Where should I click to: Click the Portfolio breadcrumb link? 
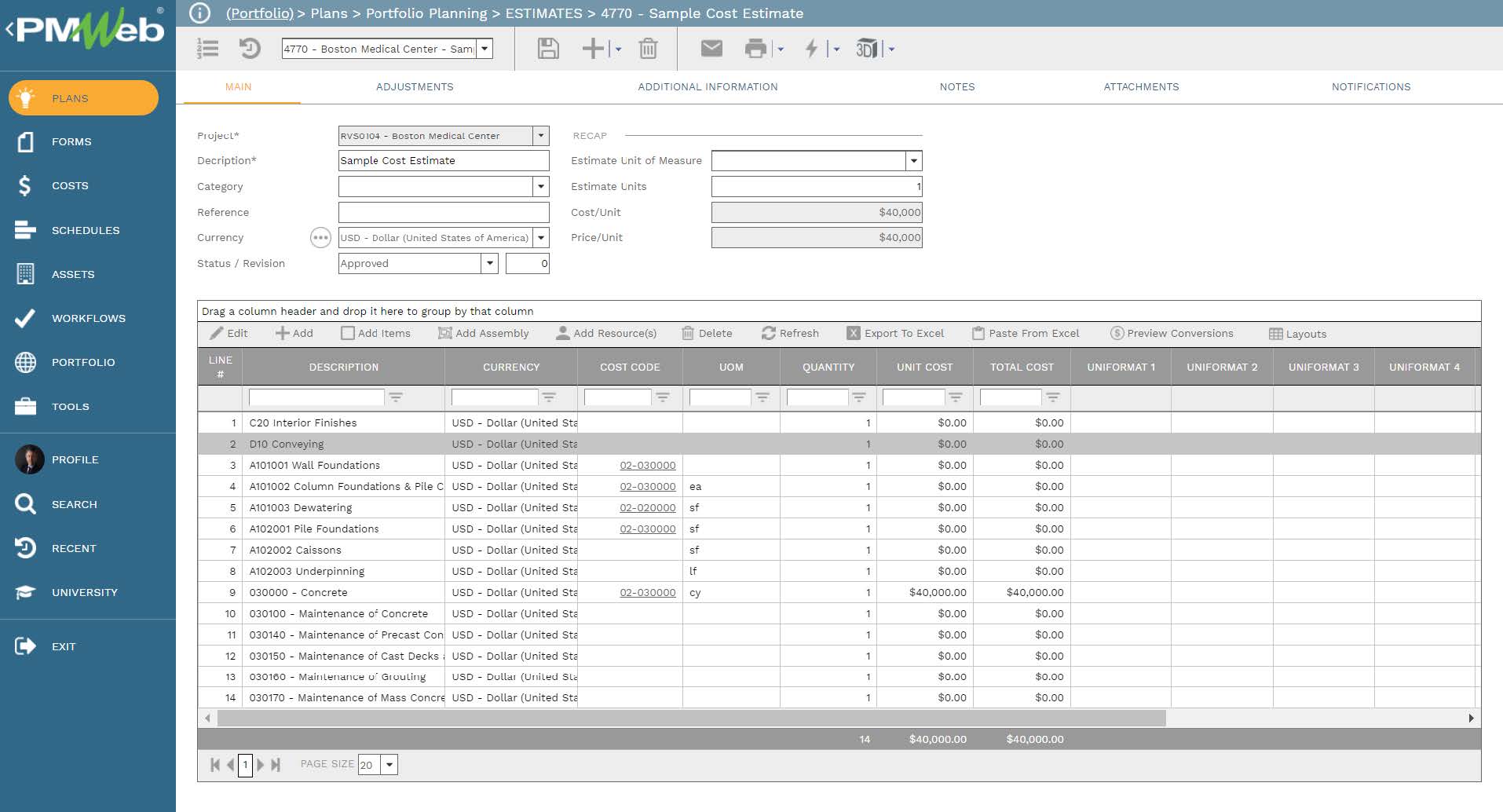click(x=260, y=13)
